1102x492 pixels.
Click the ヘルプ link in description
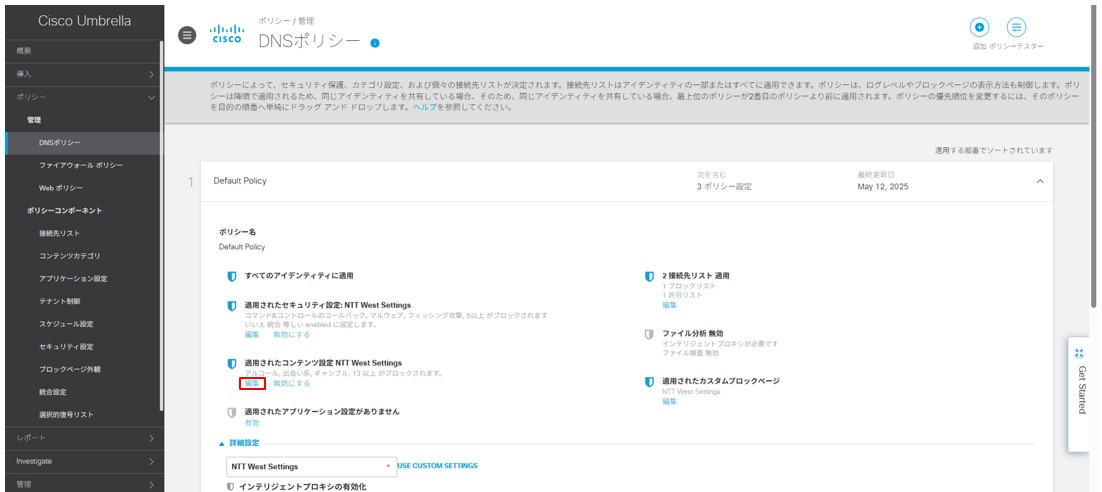tap(426, 107)
